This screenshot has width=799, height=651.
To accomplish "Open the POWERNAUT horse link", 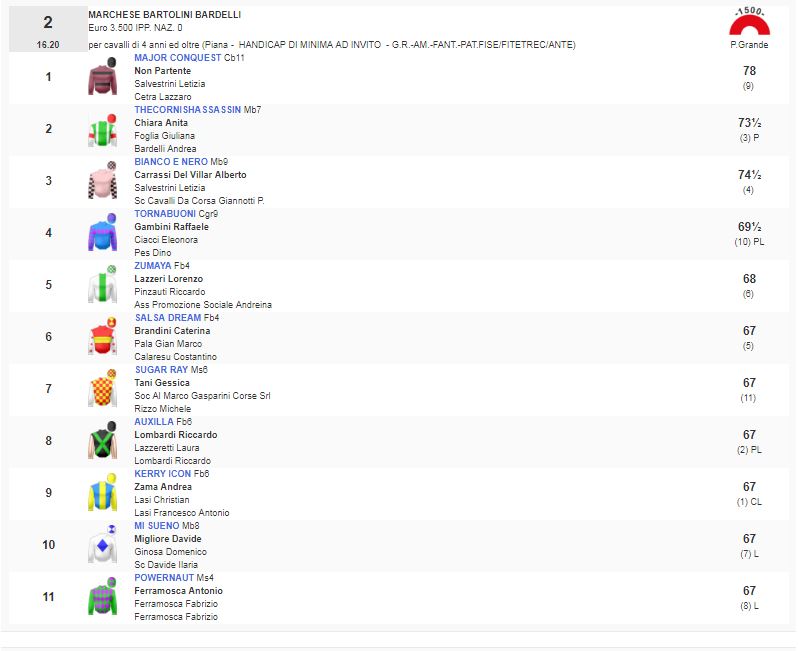I will coord(164,578).
